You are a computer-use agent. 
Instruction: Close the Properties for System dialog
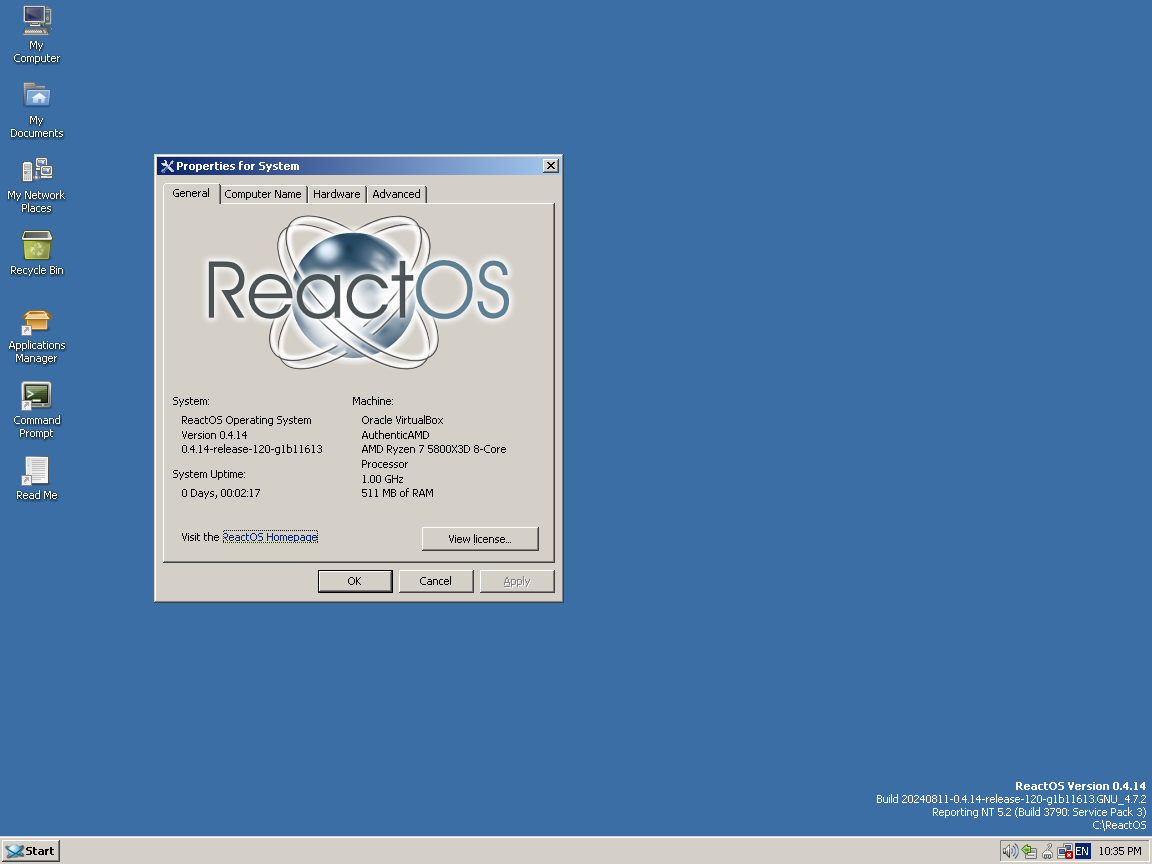pyautogui.click(x=550, y=166)
